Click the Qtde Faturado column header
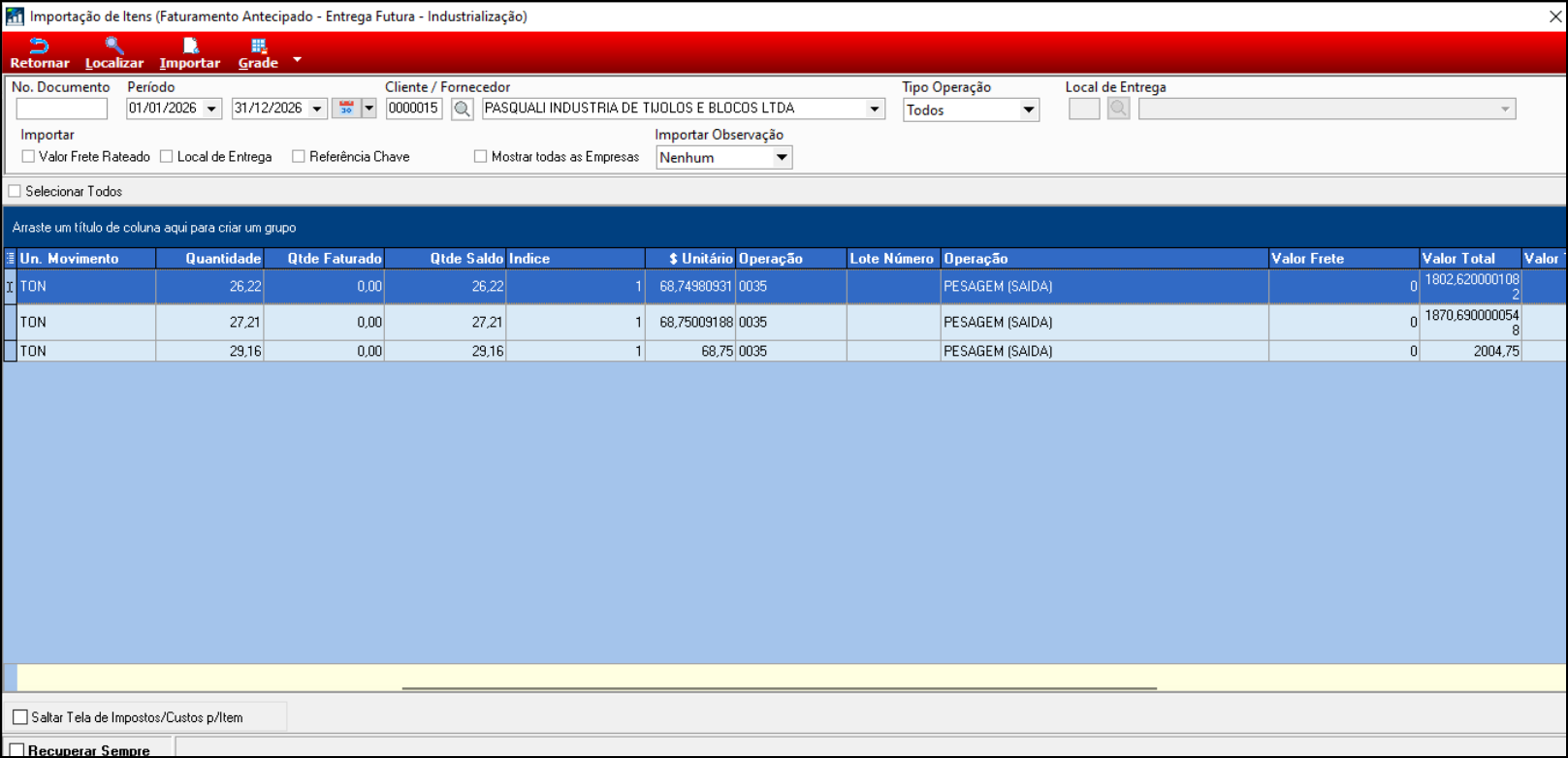The width and height of the screenshot is (1568, 758). [324, 258]
